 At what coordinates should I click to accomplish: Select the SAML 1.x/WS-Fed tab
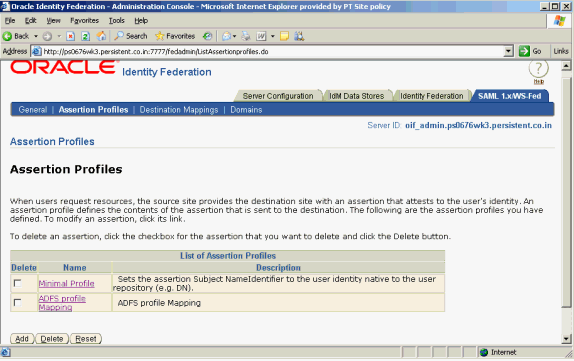pos(510,96)
